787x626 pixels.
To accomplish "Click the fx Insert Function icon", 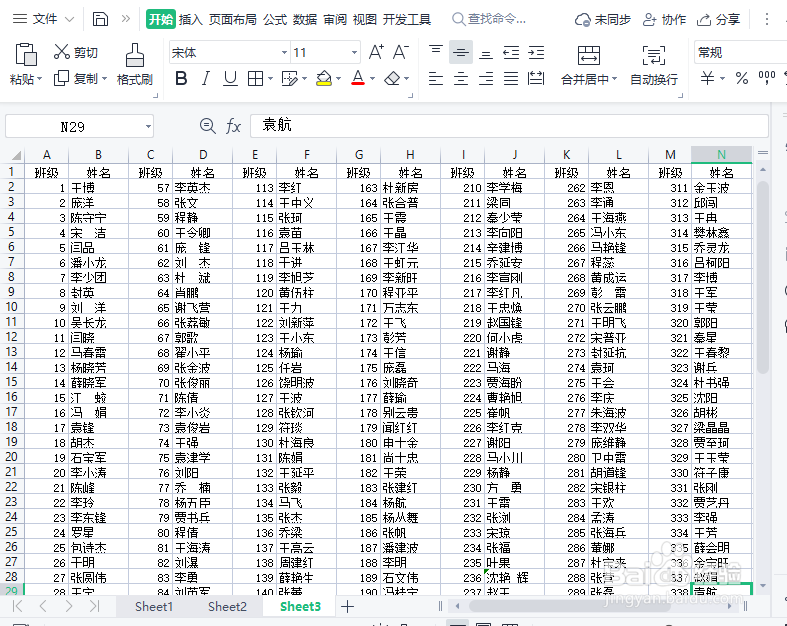I will pyautogui.click(x=233, y=126).
